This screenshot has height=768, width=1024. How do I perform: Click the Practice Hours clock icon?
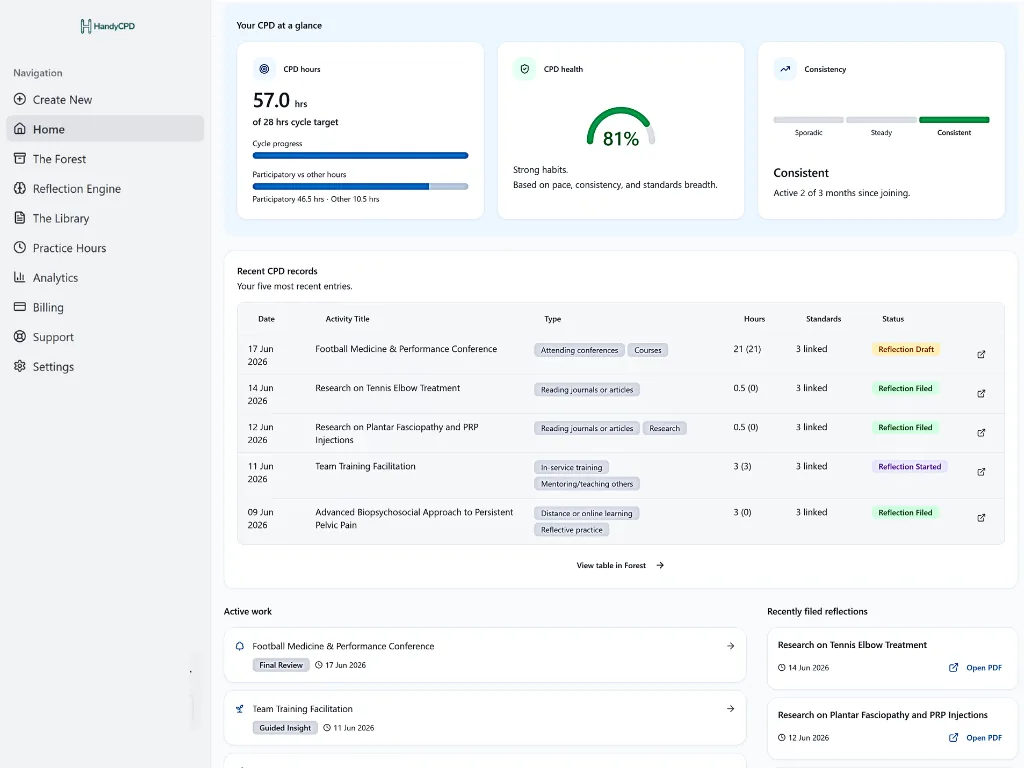click(20, 248)
